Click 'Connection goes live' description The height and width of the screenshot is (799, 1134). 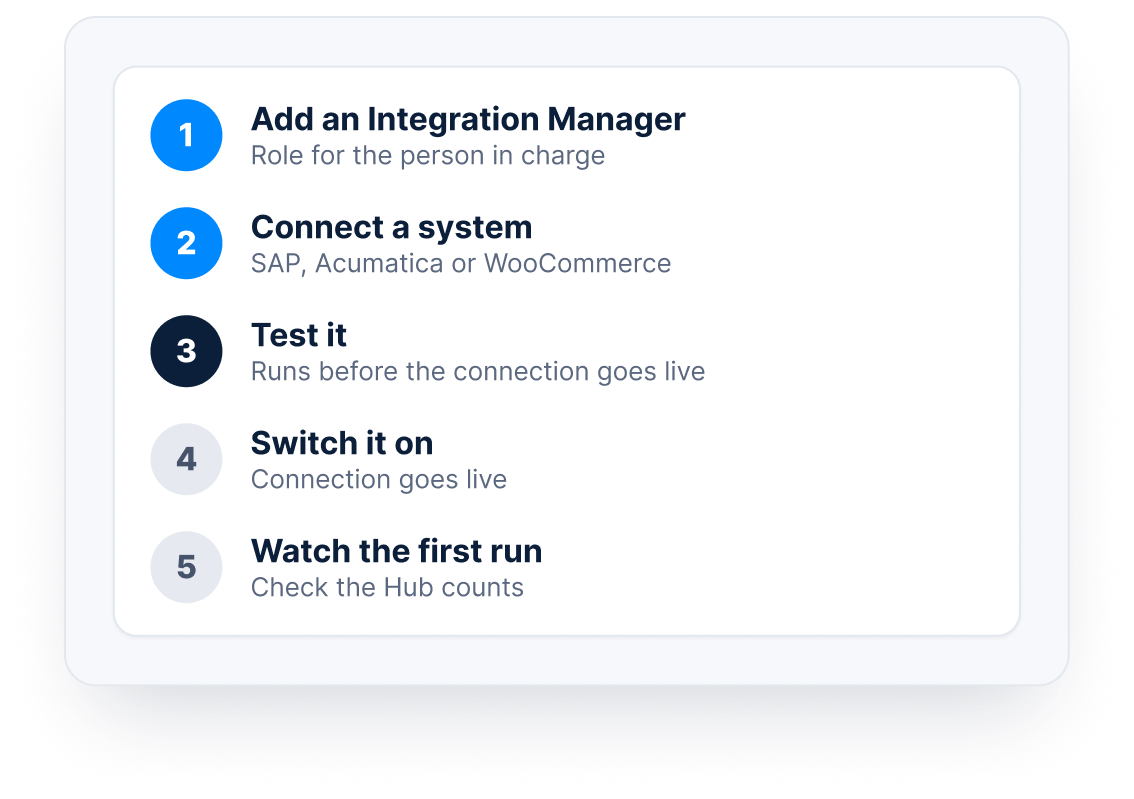click(379, 479)
